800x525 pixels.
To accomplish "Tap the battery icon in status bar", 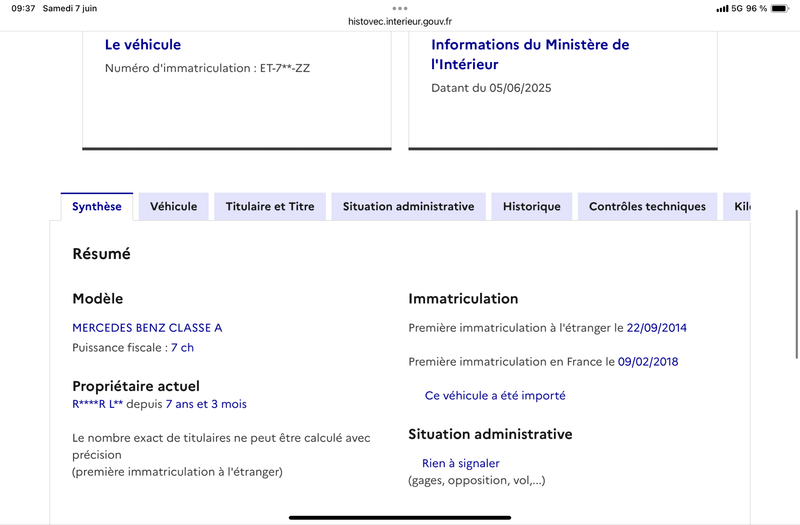I will click(780, 8).
